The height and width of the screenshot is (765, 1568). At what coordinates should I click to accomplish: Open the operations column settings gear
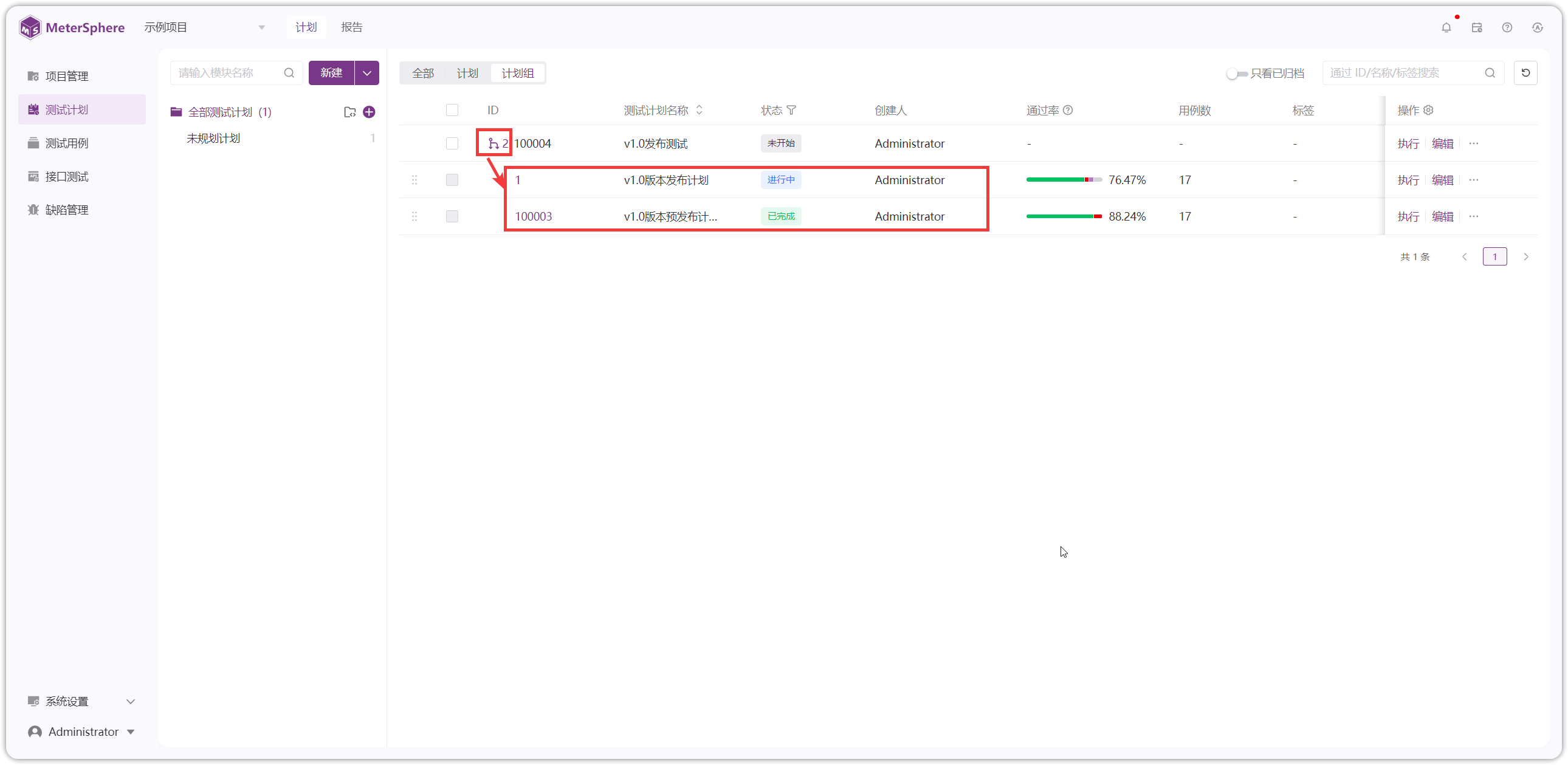[1429, 110]
